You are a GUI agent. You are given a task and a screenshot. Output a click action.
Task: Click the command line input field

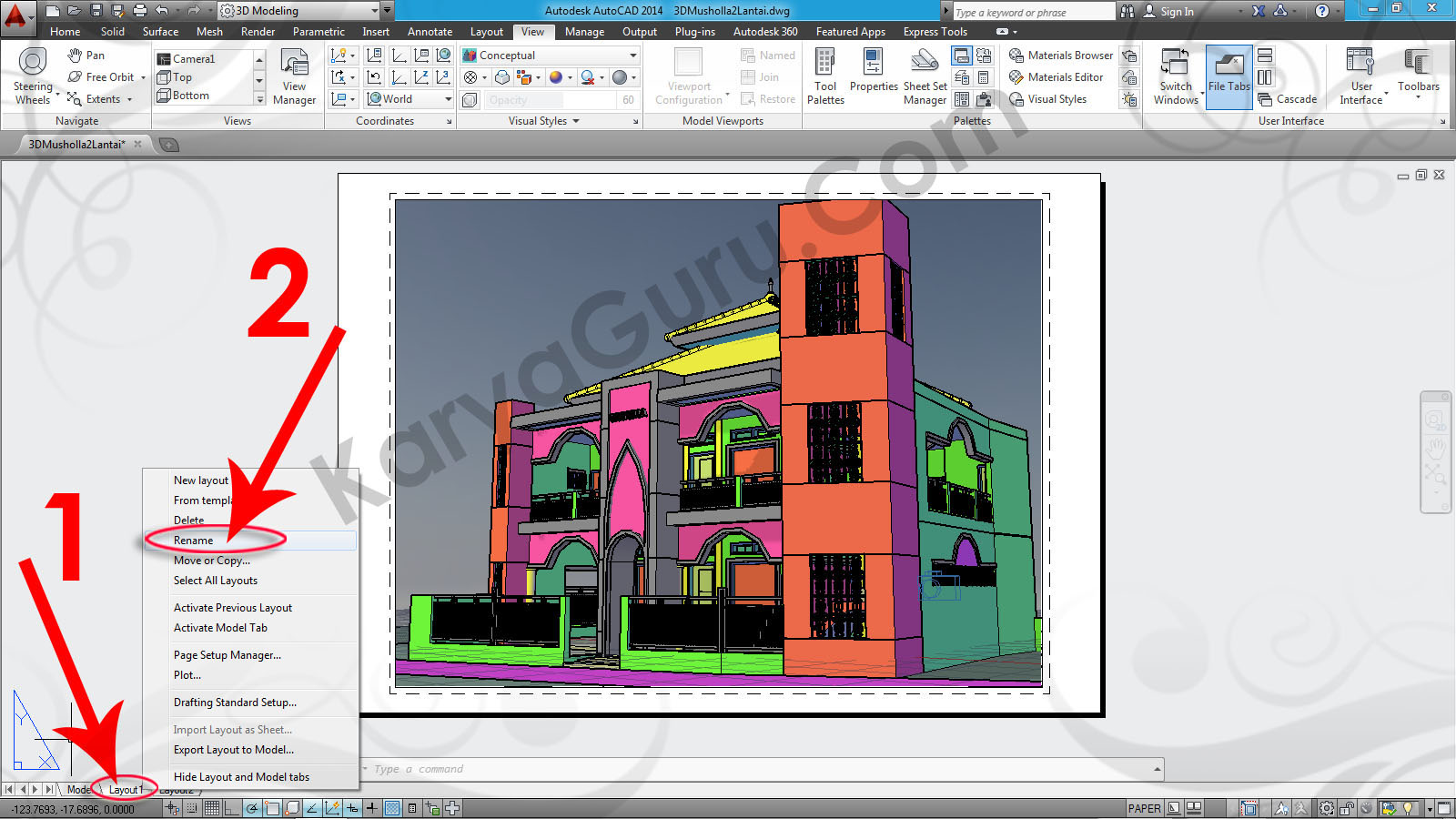pos(755,770)
